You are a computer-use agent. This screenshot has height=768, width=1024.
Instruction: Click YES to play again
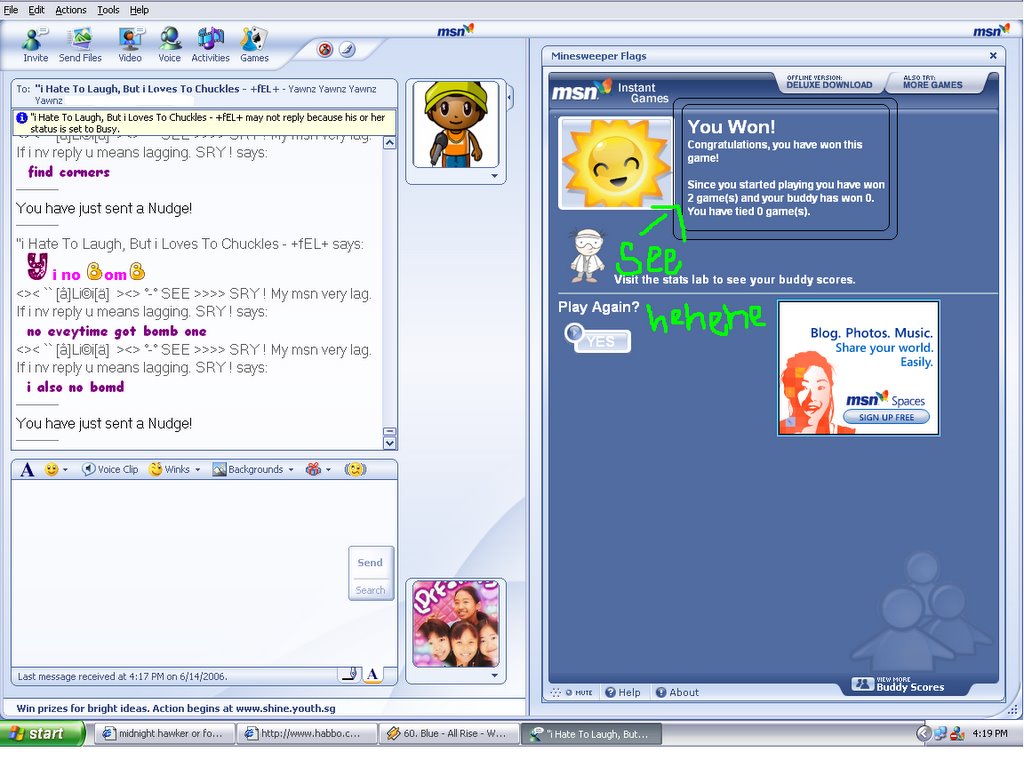click(598, 340)
